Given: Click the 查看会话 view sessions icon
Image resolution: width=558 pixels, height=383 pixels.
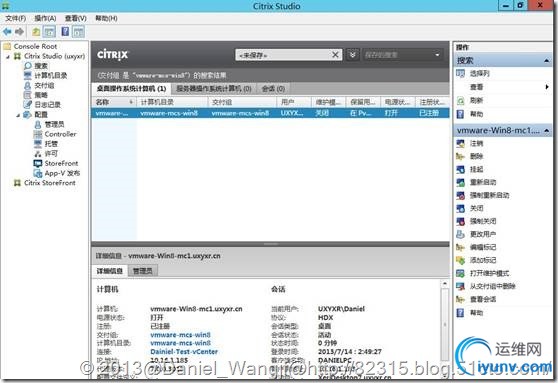Looking at the screenshot, I should (460, 299).
